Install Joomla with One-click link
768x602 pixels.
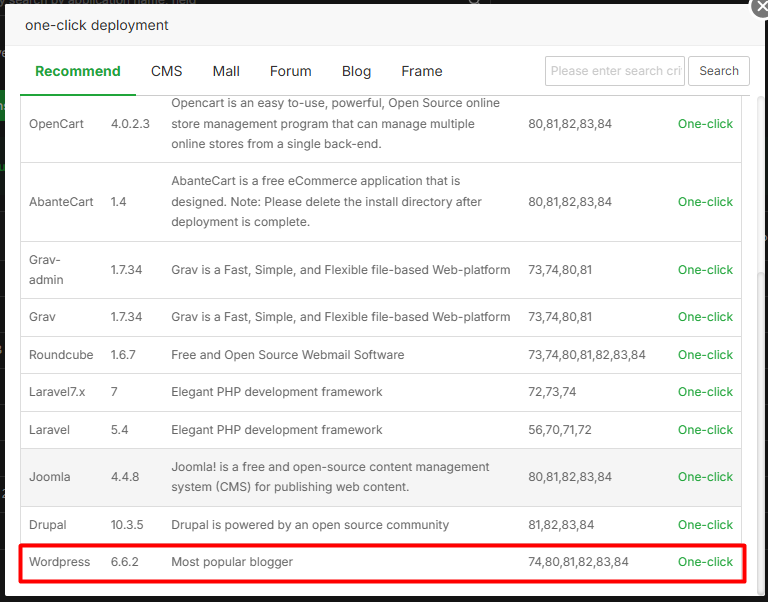[705, 477]
